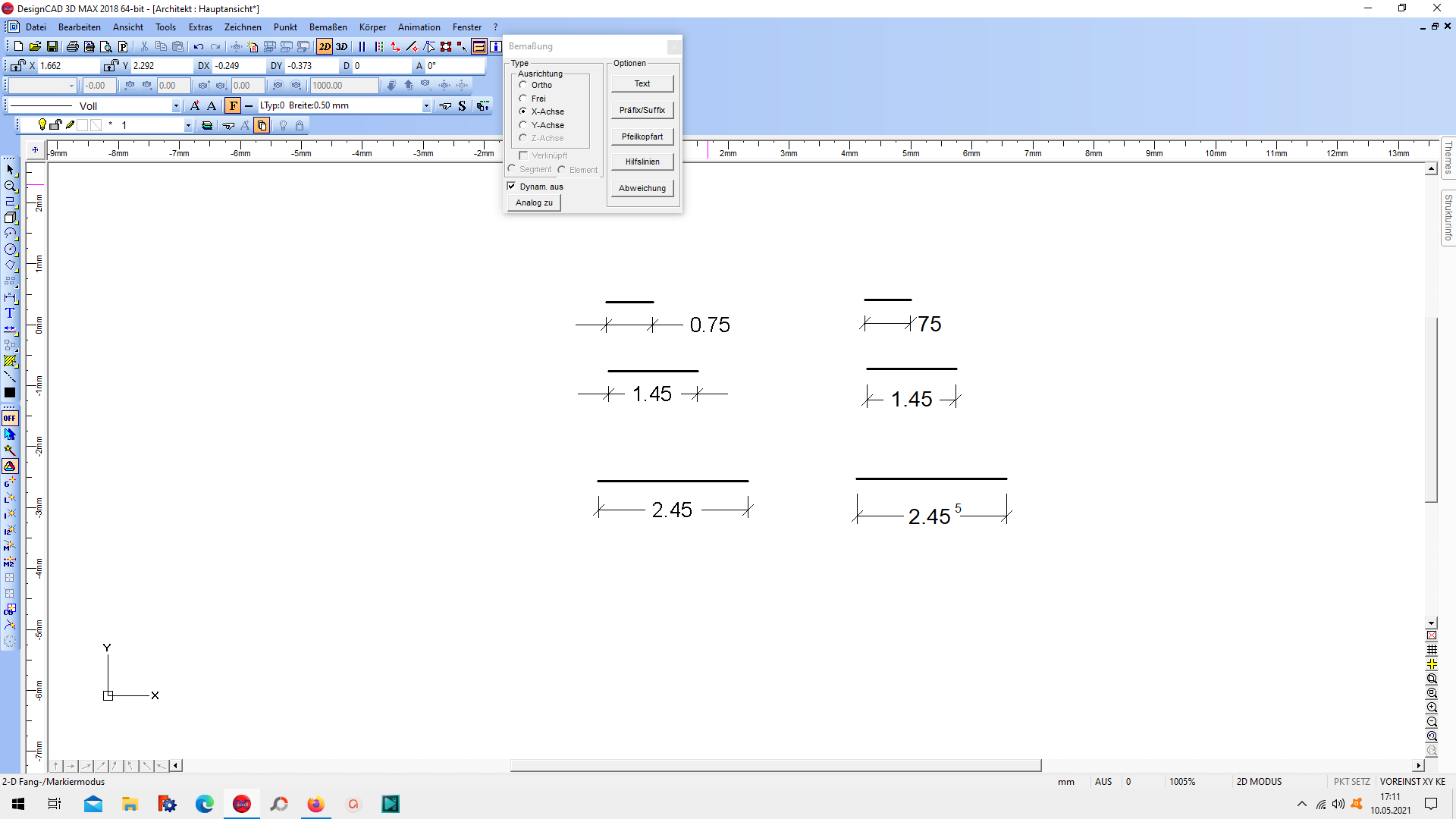Uncheck the Dynam. aus checkbox
The width and height of the screenshot is (1456, 819).
(511, 186)
